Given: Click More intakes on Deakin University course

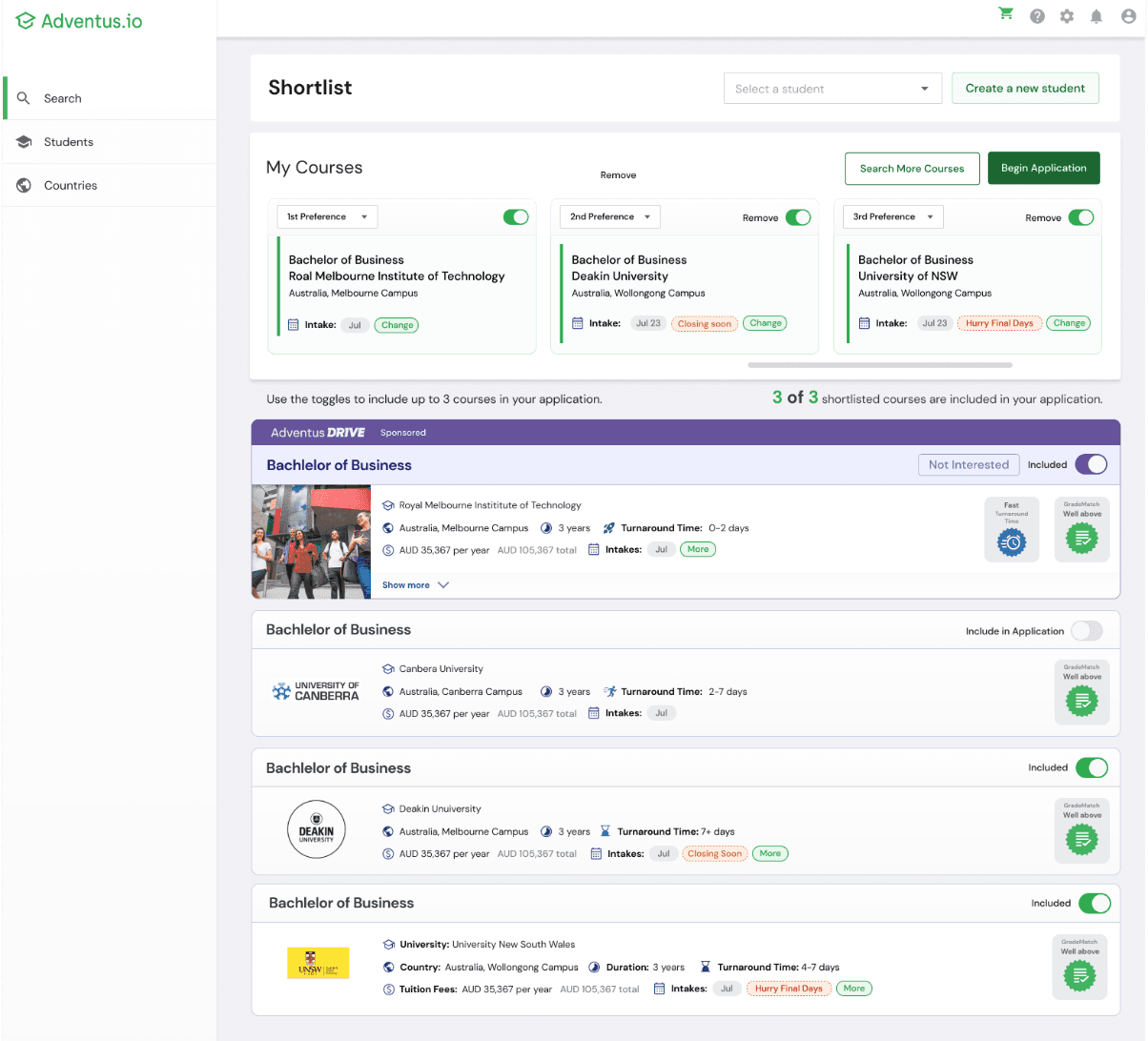Looking at the screenshot, I should click(770, 853).
